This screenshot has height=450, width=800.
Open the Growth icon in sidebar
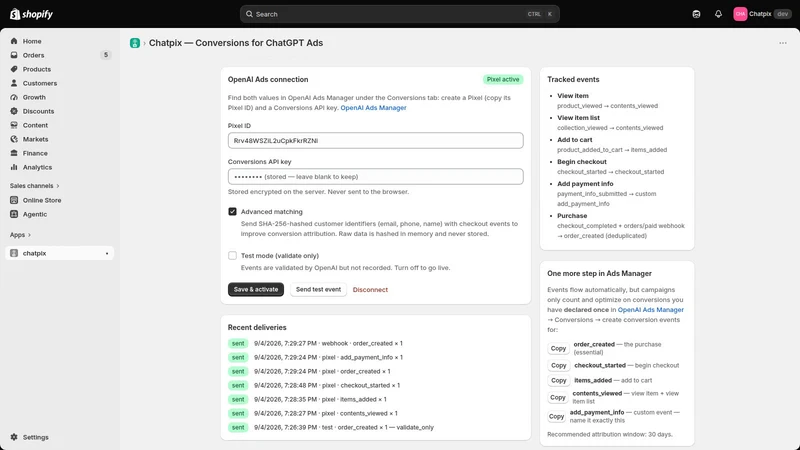click(14, 97)
